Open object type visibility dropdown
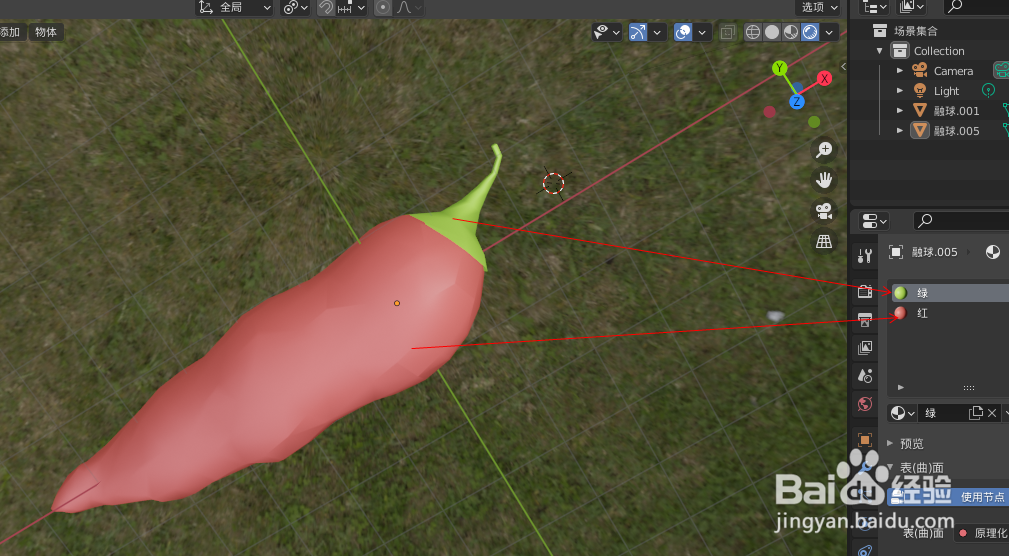Viewport: 1009px width, 556px height. tap(607, 32)
